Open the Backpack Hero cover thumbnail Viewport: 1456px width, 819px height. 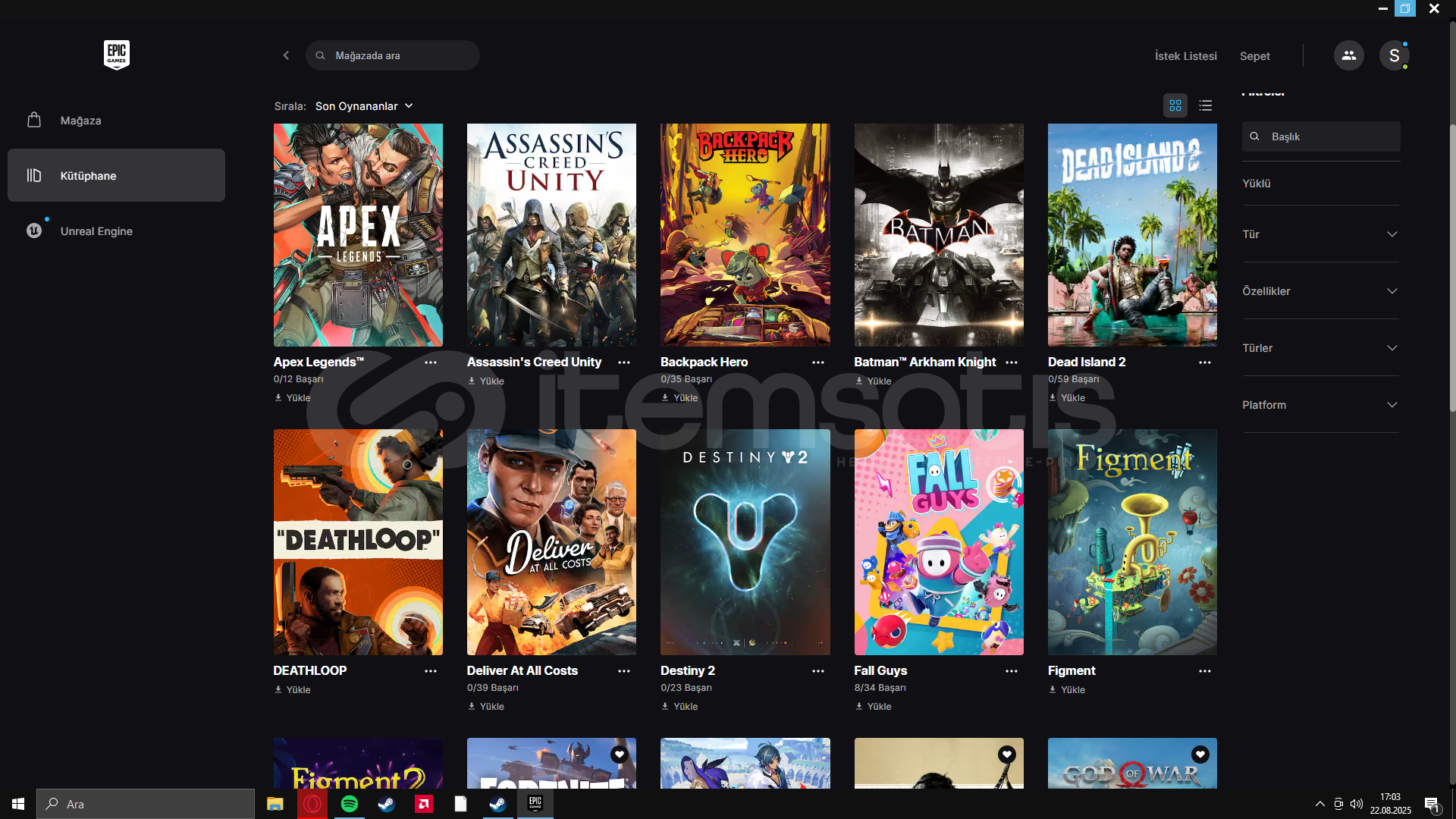745,235
